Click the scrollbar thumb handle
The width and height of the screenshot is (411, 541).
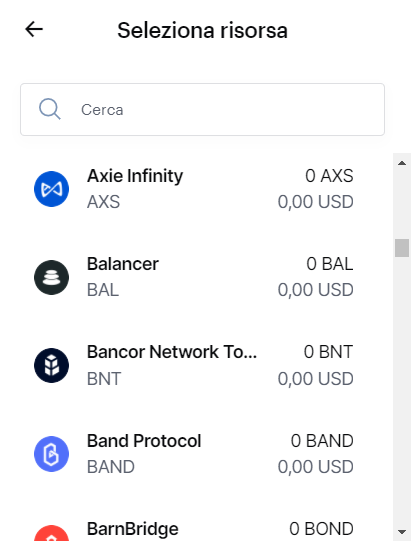402,248
